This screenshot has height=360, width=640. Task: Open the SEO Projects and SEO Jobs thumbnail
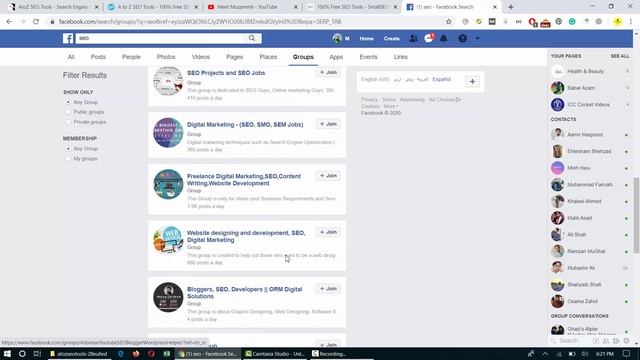168,81
